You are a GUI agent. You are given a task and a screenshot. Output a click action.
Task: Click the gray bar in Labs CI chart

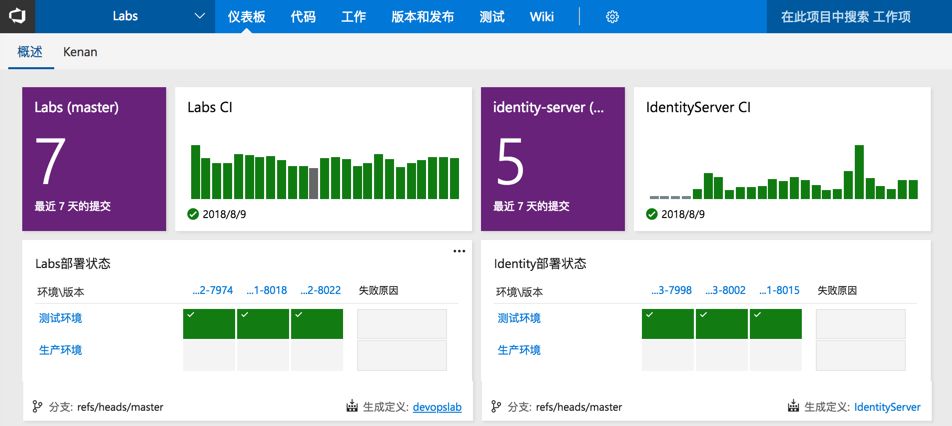[313, 183]
